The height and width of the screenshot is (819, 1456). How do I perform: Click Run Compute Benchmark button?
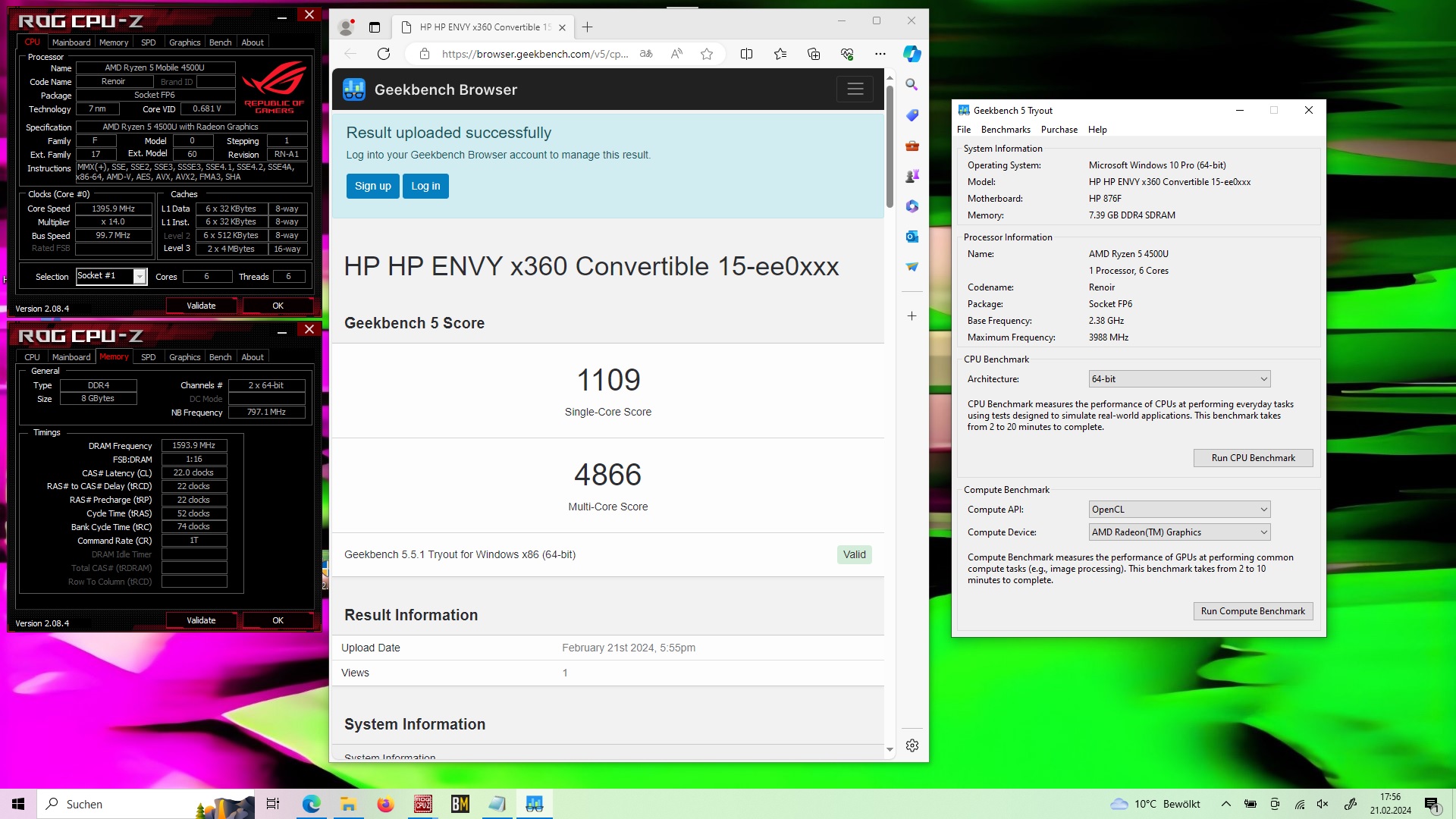click(1253, 611)
